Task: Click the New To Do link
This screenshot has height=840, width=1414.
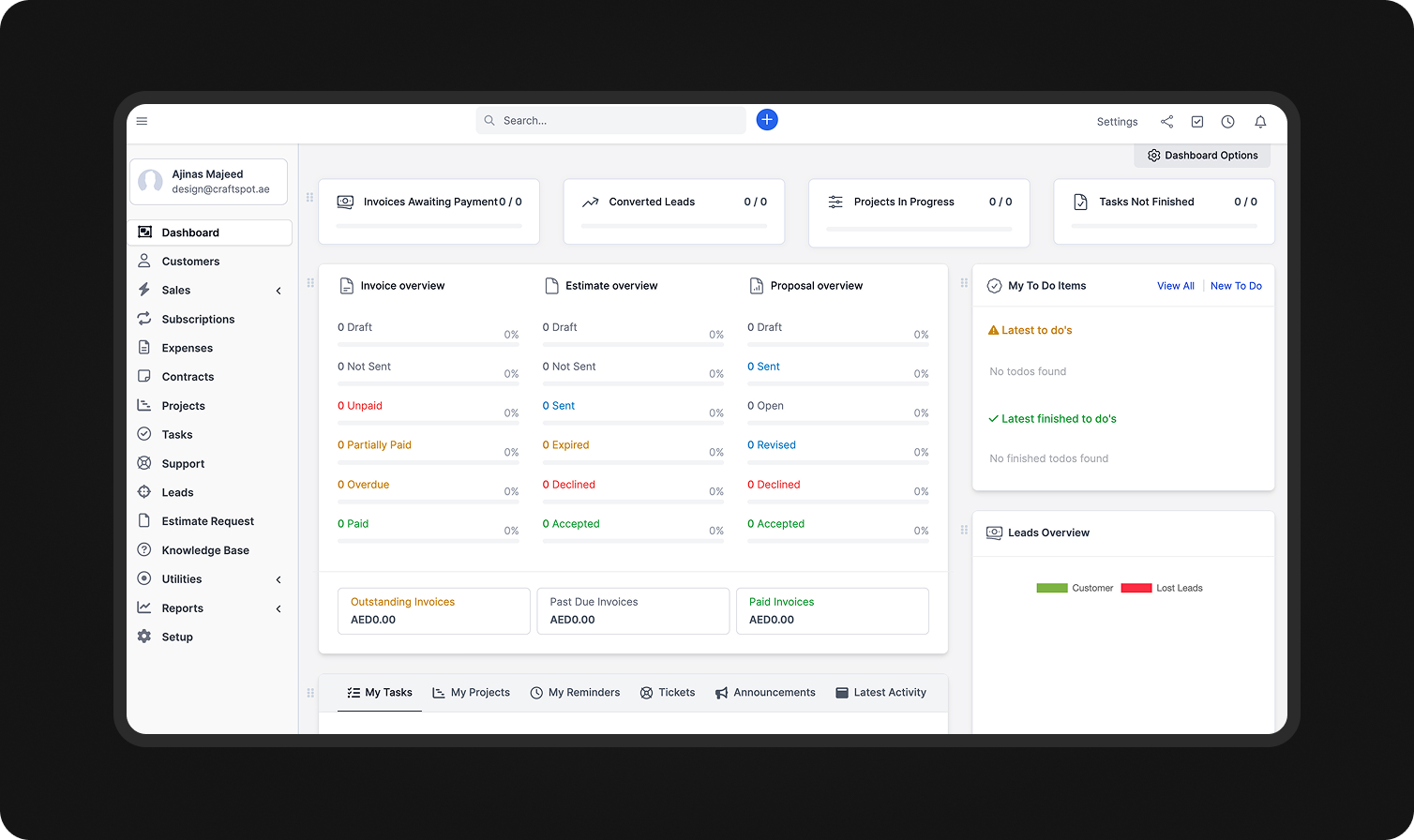Action: point(1236,285)
